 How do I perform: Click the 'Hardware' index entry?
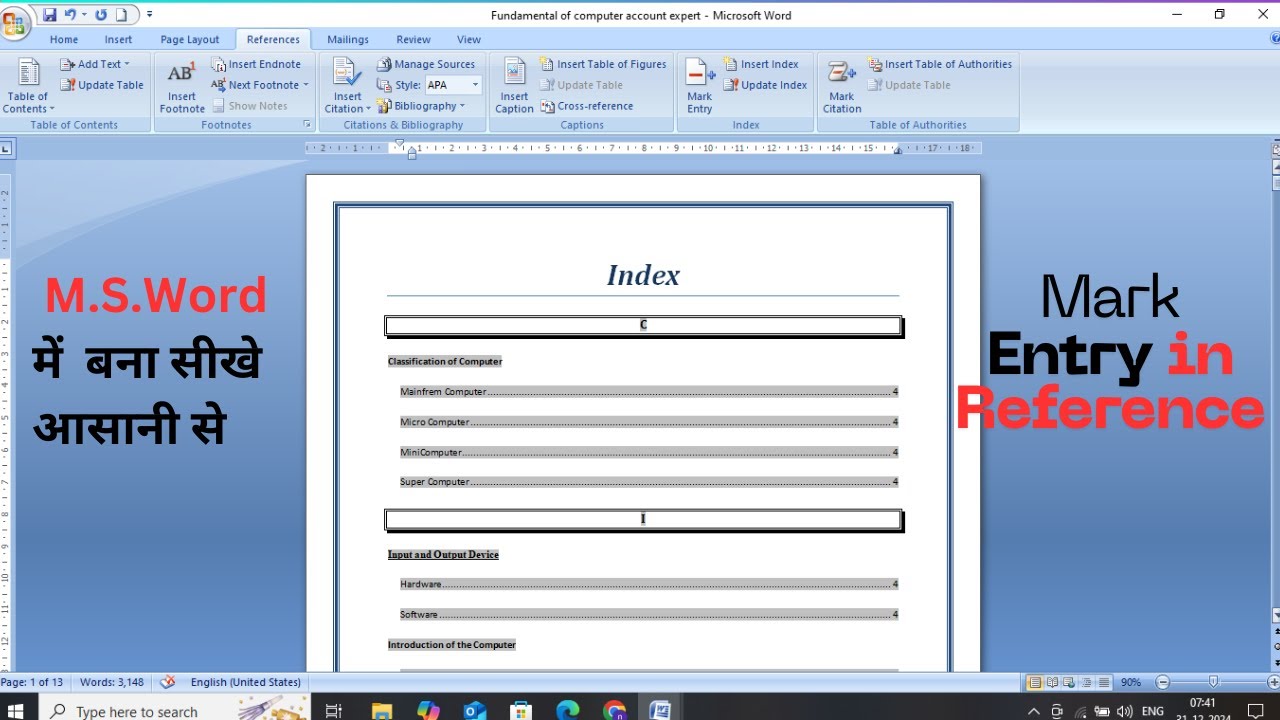[649, 584]
